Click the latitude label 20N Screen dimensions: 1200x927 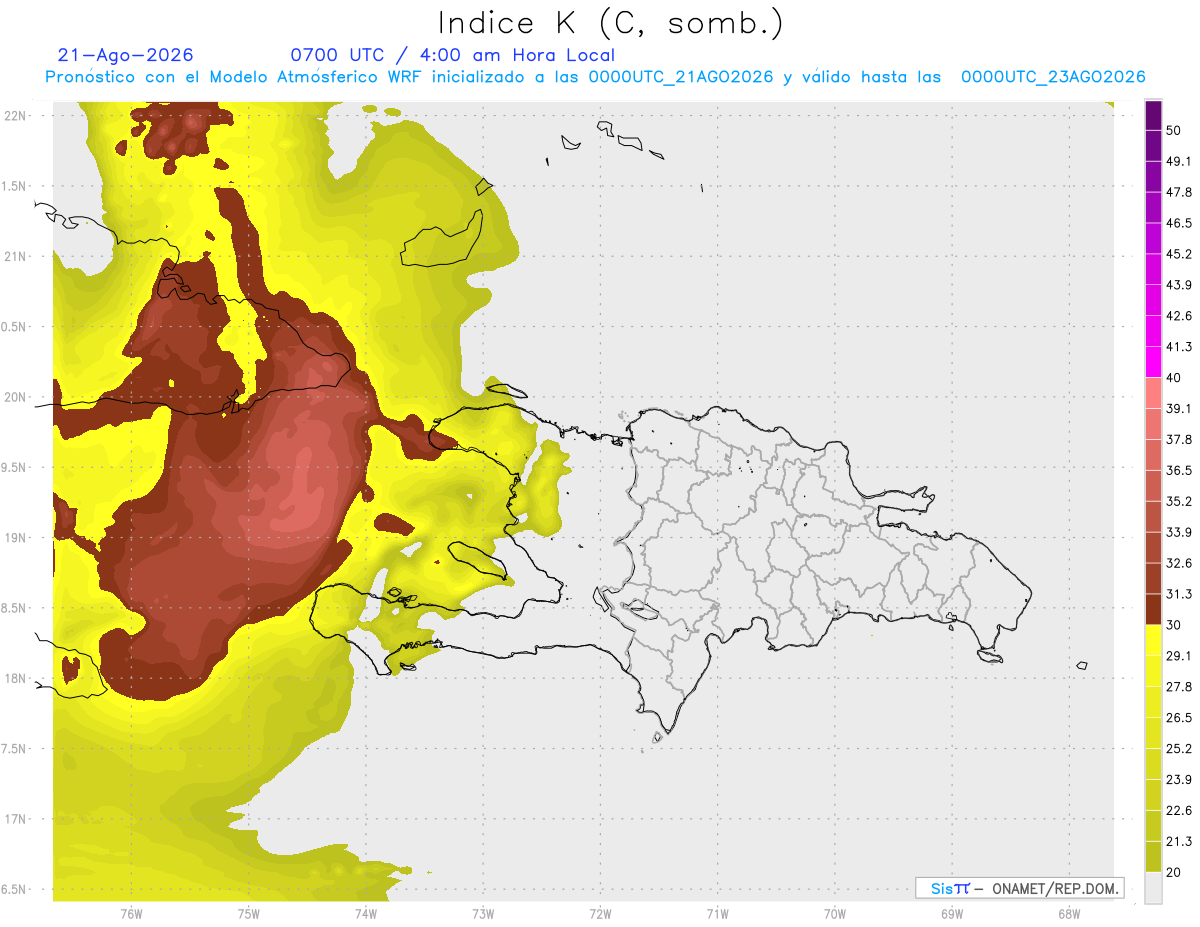coord(15,397)
